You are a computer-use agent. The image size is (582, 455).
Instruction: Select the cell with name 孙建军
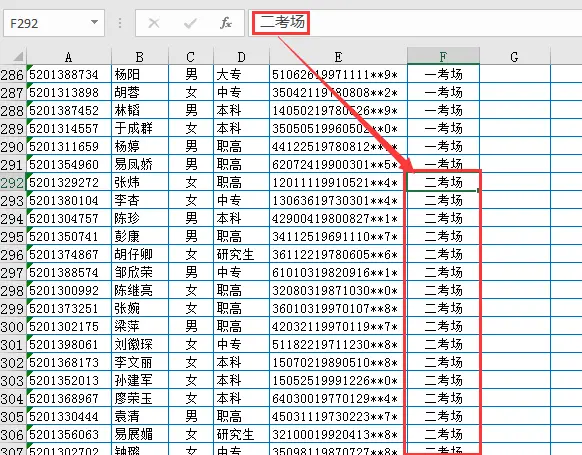click(140, 380)
